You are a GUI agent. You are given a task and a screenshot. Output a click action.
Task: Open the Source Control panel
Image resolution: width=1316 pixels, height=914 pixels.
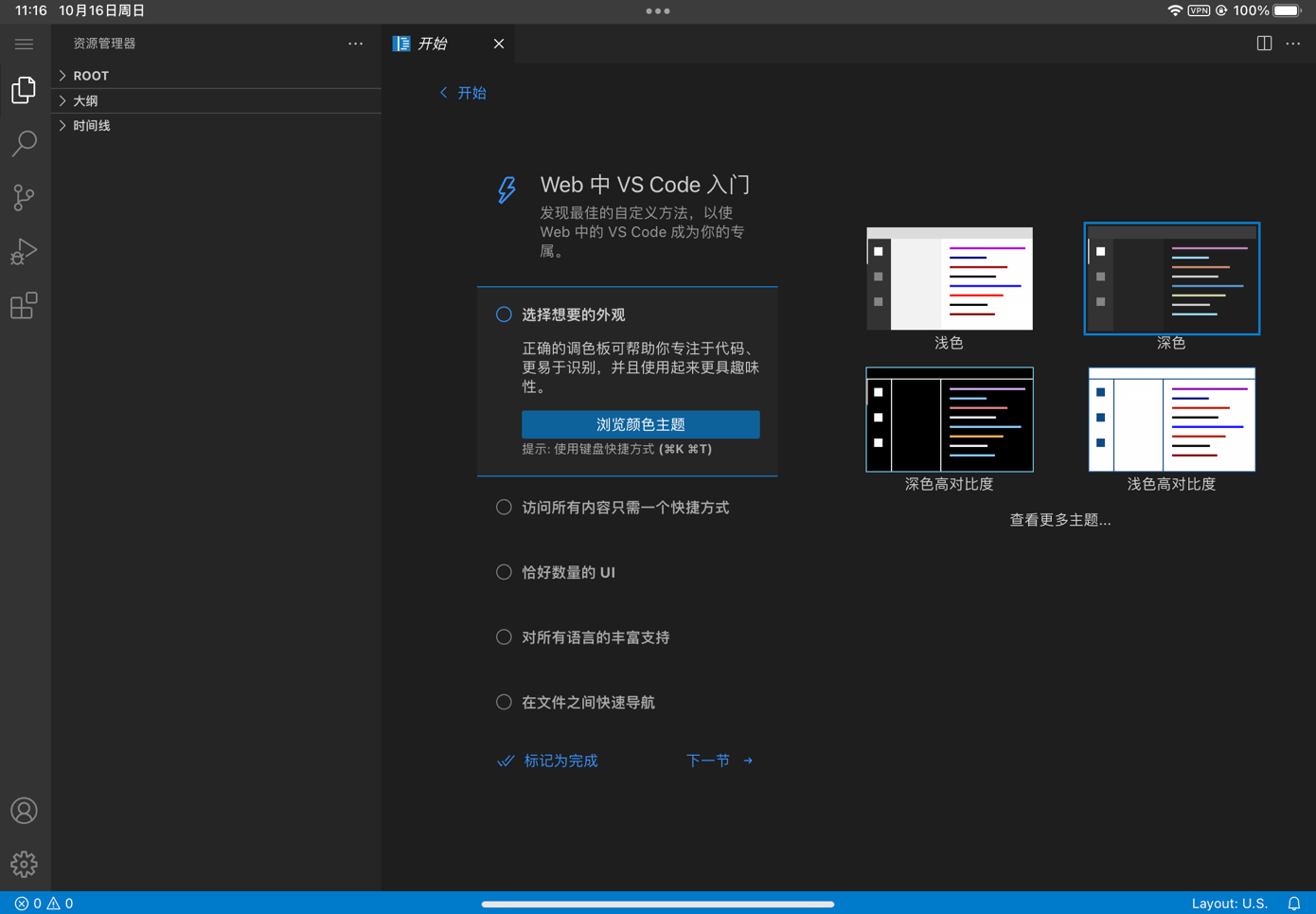pos(24,197)
